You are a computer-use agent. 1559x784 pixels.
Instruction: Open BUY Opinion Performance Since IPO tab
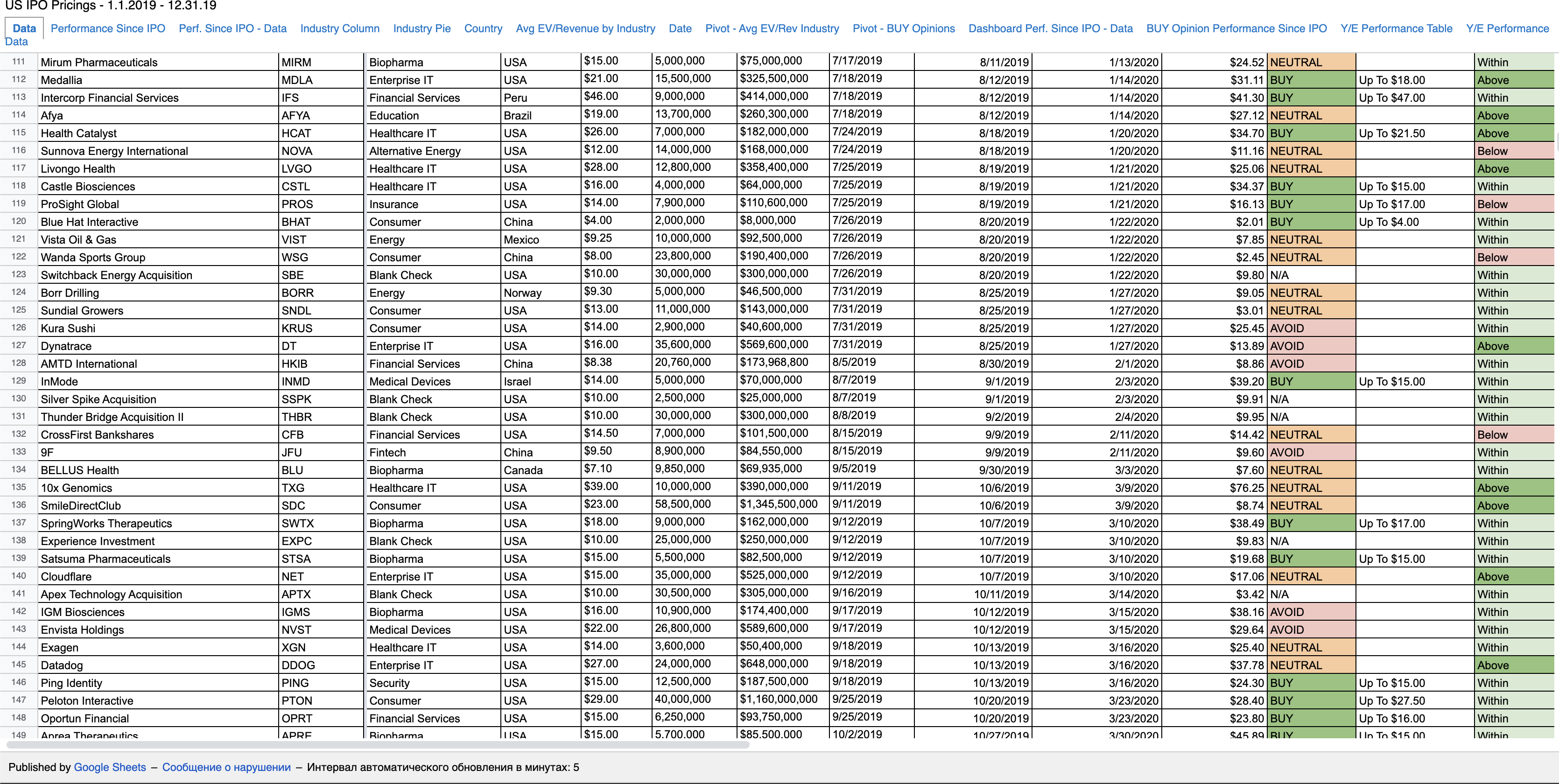click(1236, 28)
